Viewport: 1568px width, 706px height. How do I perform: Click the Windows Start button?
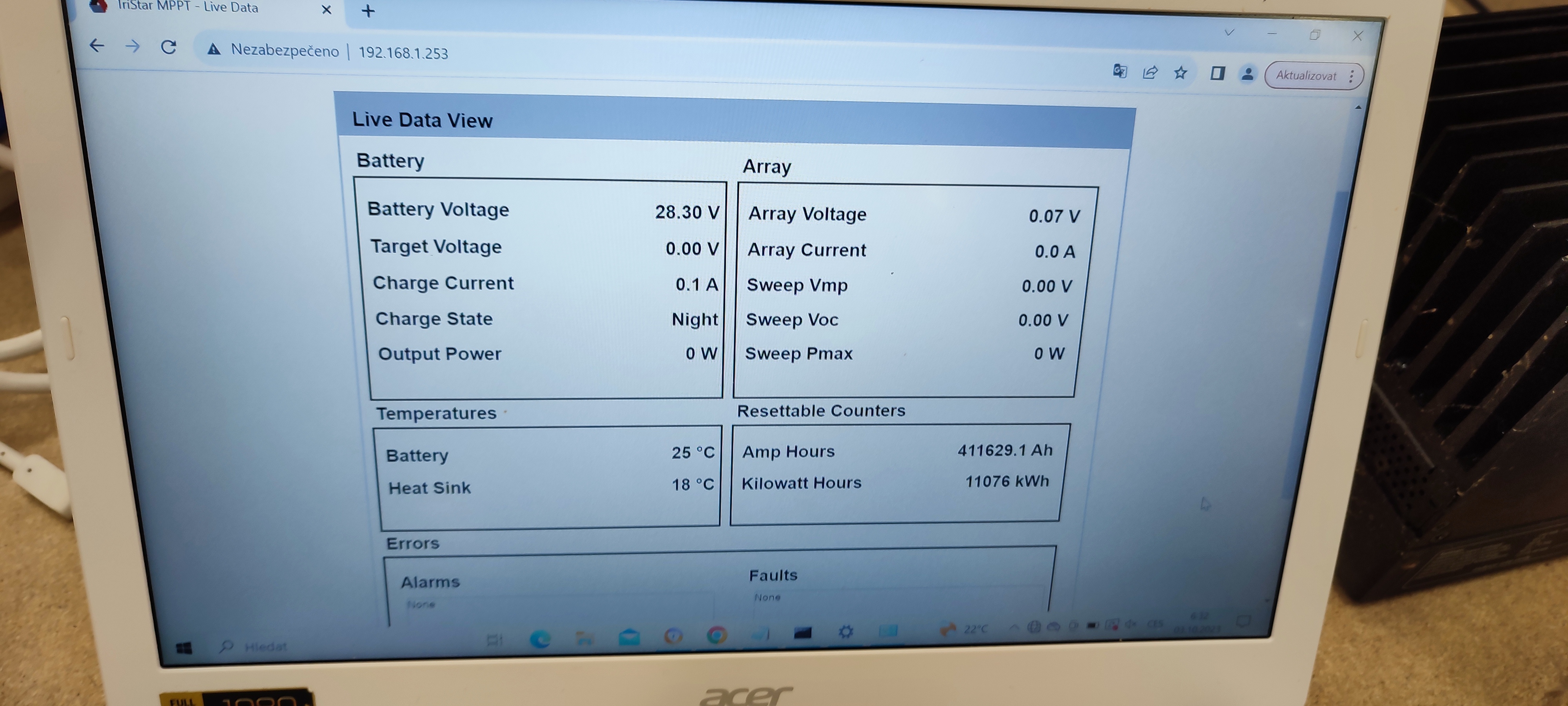pyautogui.click(x=184, y=648)
